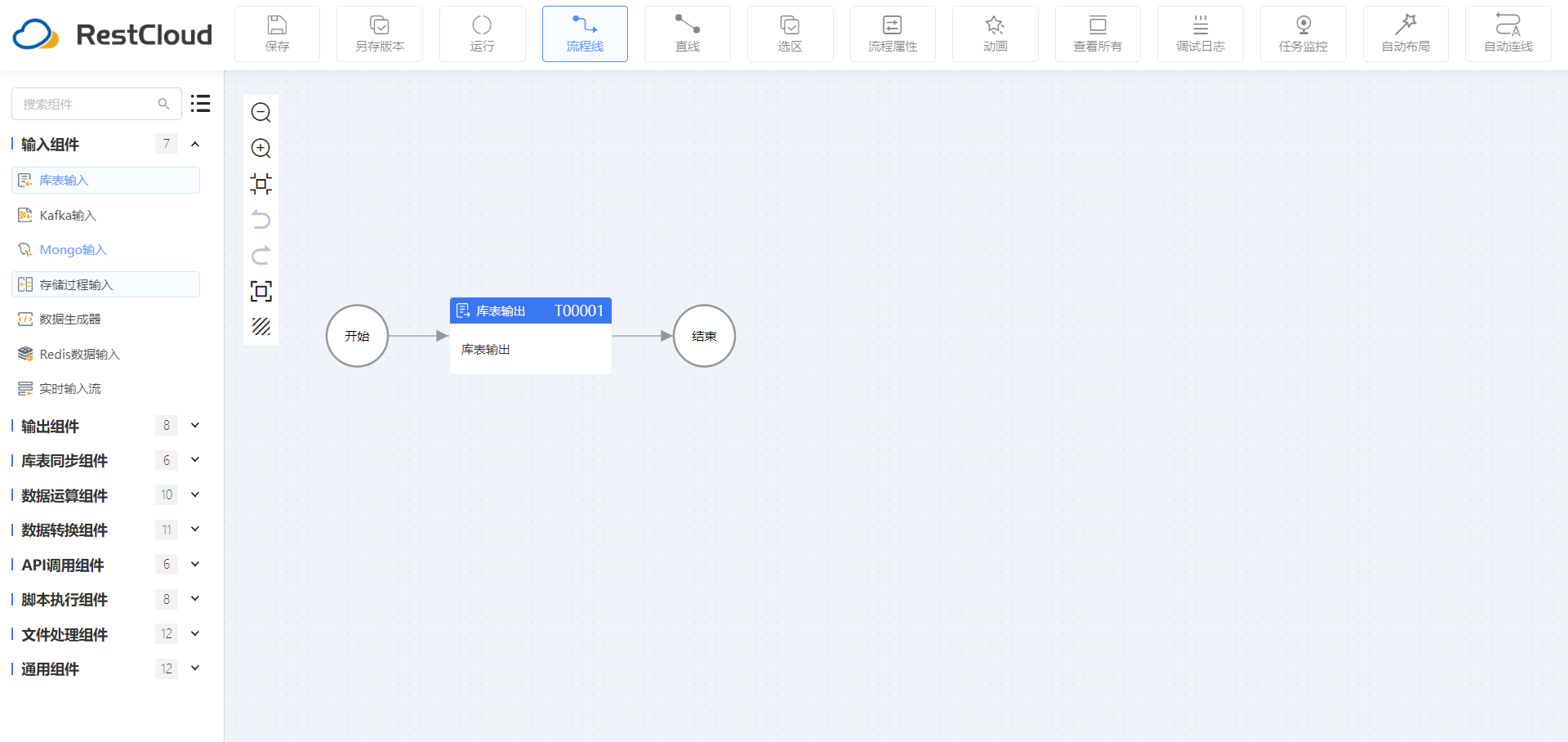Image resolution: width=1568 pixels, height=742 pixels.
Task: Click the 结束 end node
Action: 704,336
